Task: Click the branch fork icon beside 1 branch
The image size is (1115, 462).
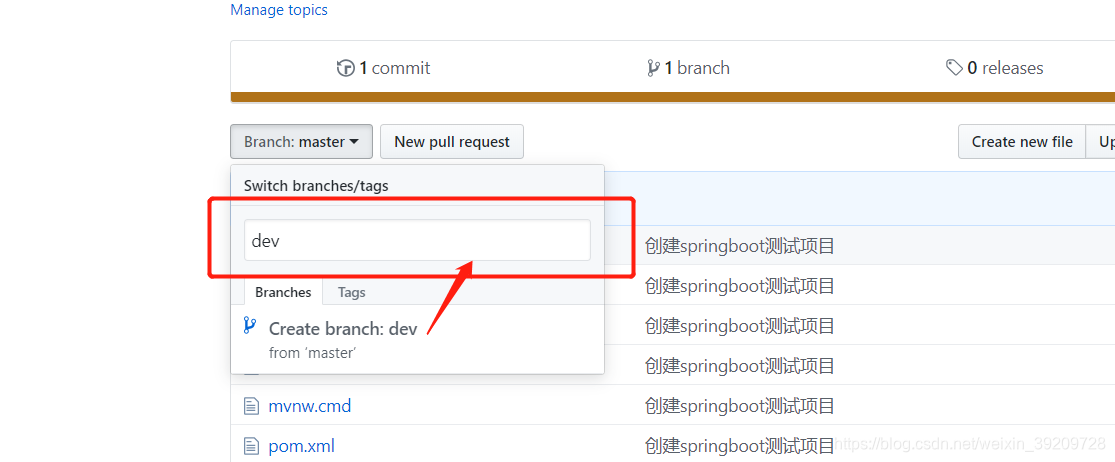Action: [x=653, y=68]
